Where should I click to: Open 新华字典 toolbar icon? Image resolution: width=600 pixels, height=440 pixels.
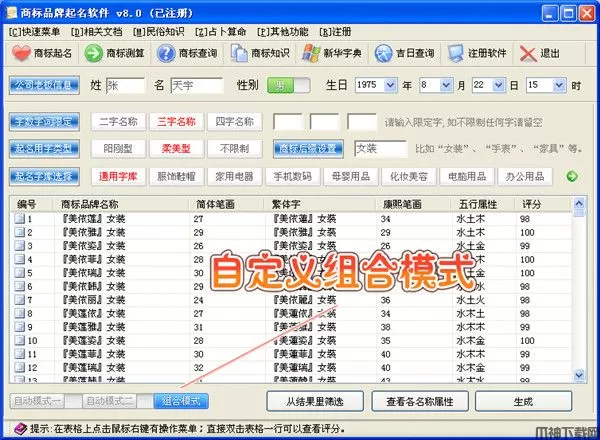point(311,53)
